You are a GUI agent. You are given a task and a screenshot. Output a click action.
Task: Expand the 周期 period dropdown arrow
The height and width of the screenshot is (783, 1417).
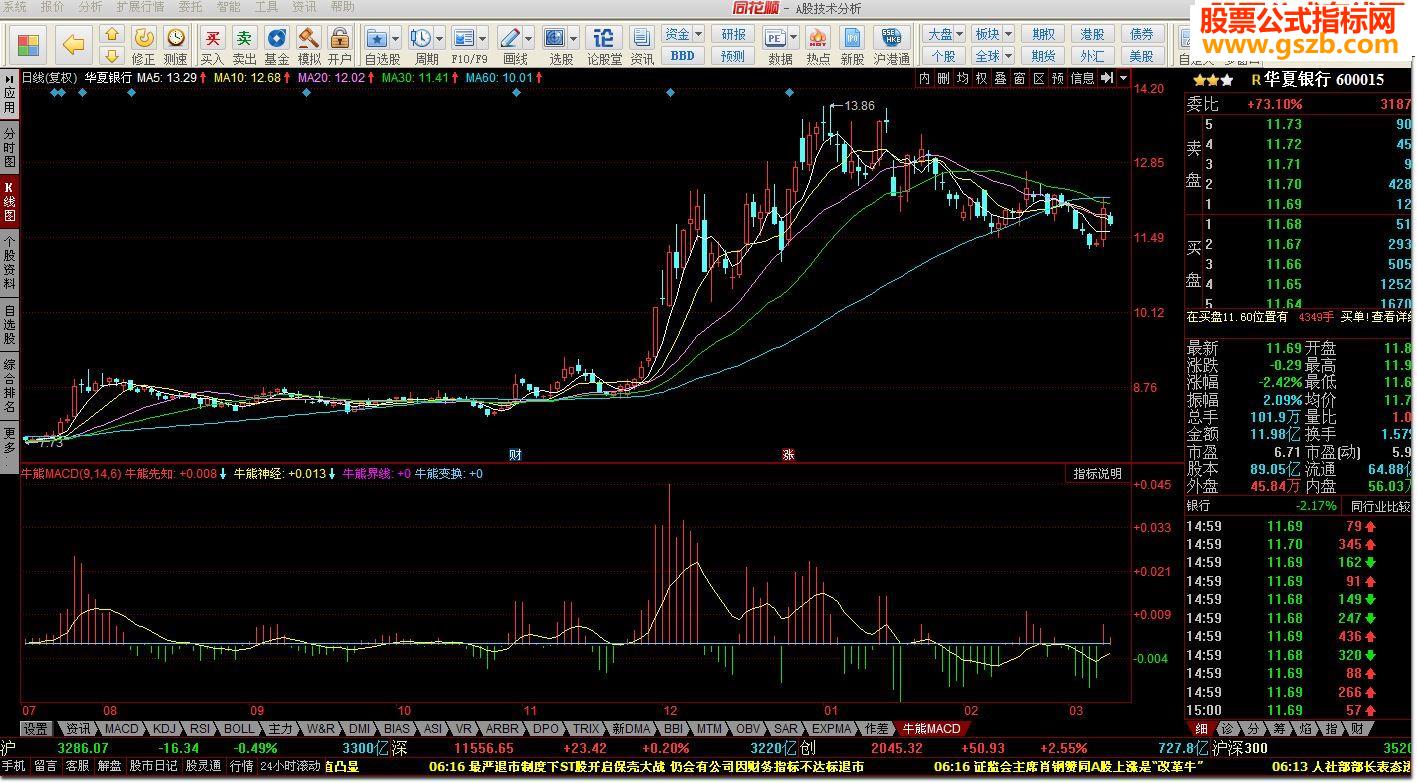click(441, 39)
